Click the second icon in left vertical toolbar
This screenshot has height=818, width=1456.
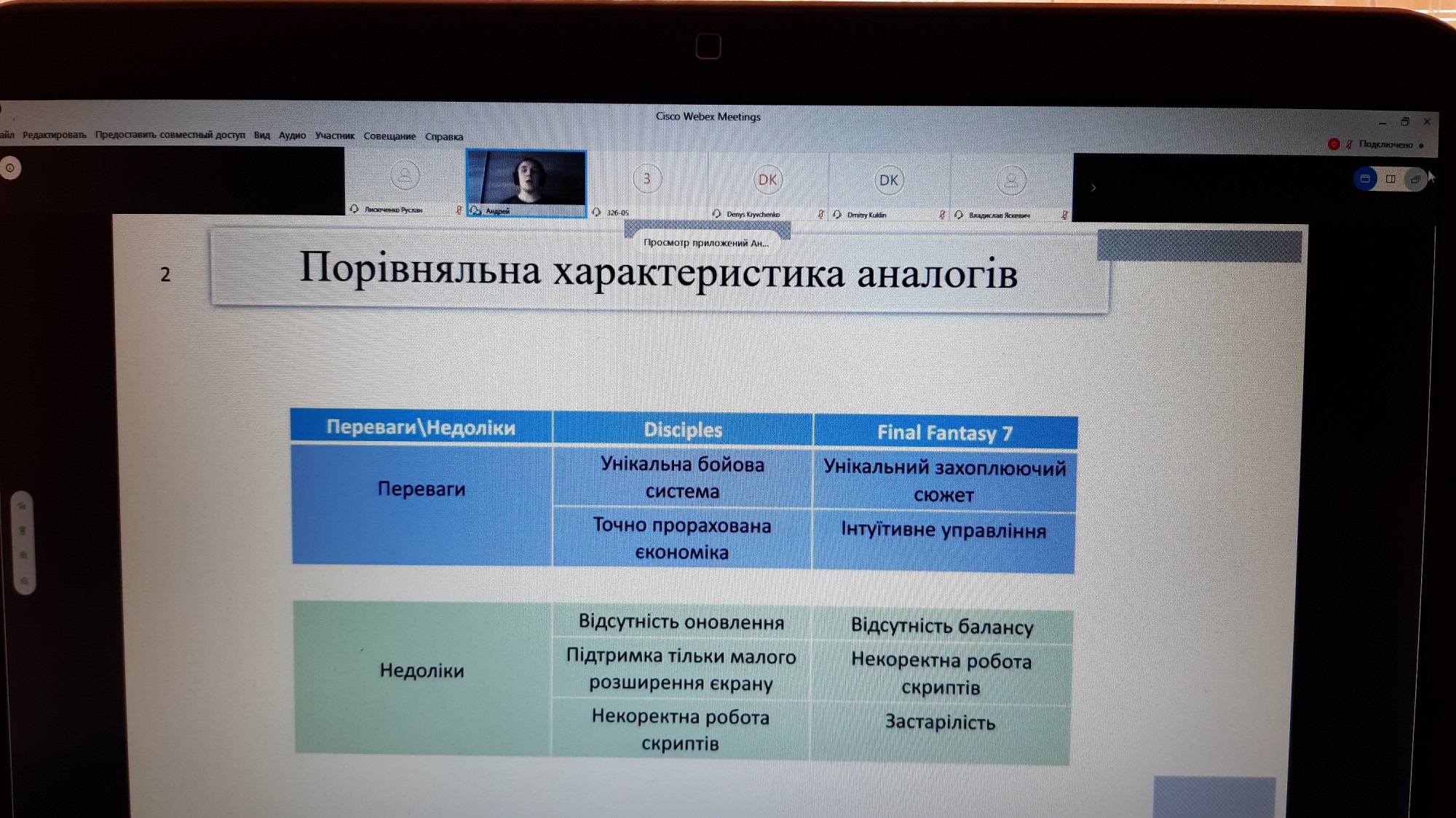(23, 531)
